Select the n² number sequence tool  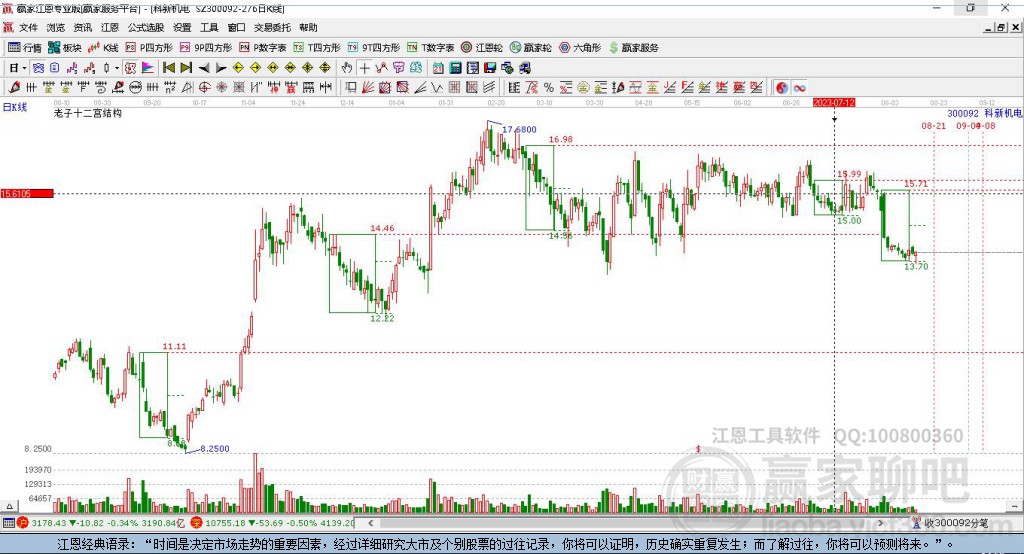point(170,88)
